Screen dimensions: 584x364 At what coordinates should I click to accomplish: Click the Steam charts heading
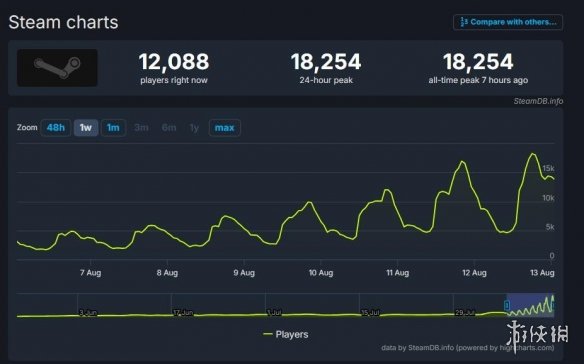pos(63,22)
